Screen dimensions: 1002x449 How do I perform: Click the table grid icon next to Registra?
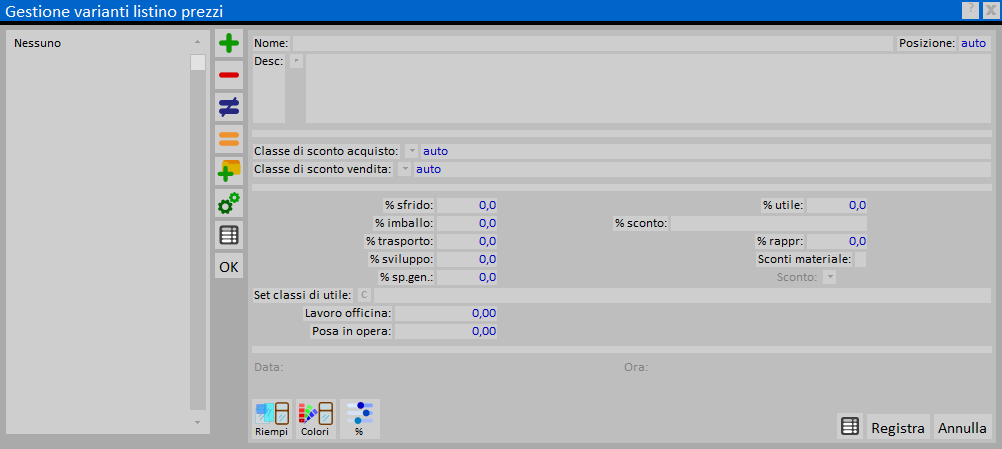coord(850,427)
